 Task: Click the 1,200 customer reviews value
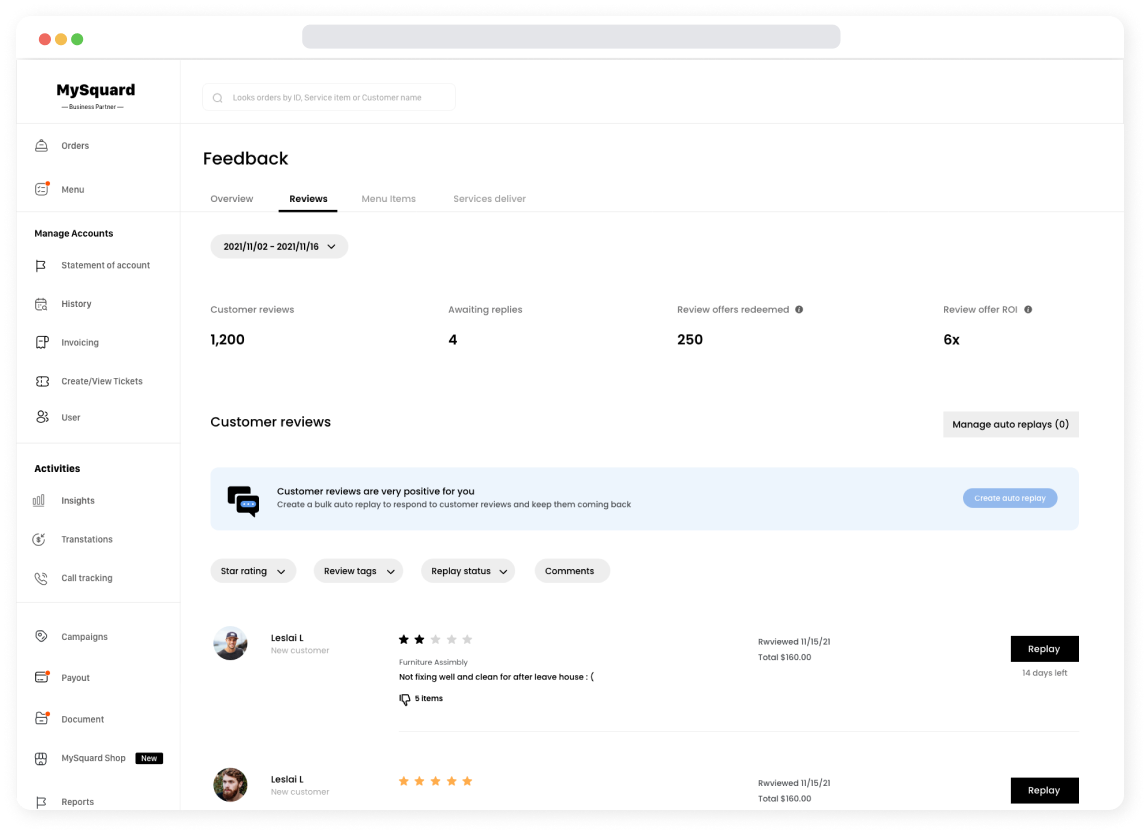click(227, 340)
